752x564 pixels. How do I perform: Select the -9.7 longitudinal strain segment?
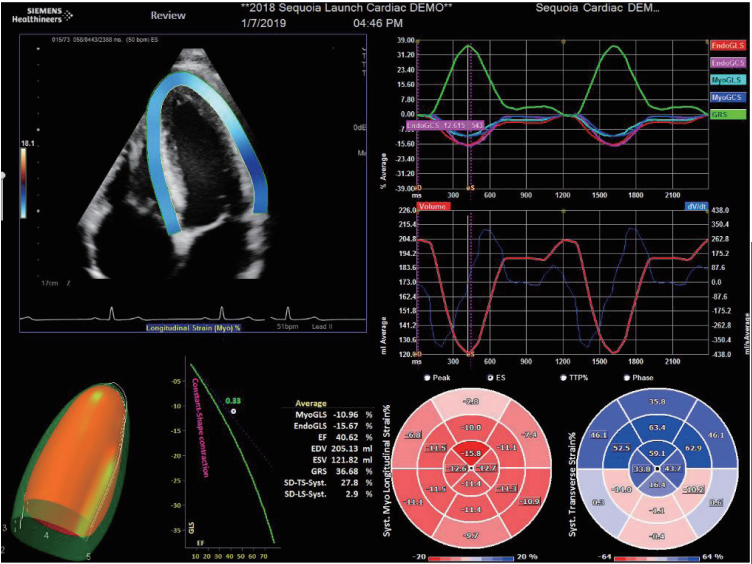[470, 536]
